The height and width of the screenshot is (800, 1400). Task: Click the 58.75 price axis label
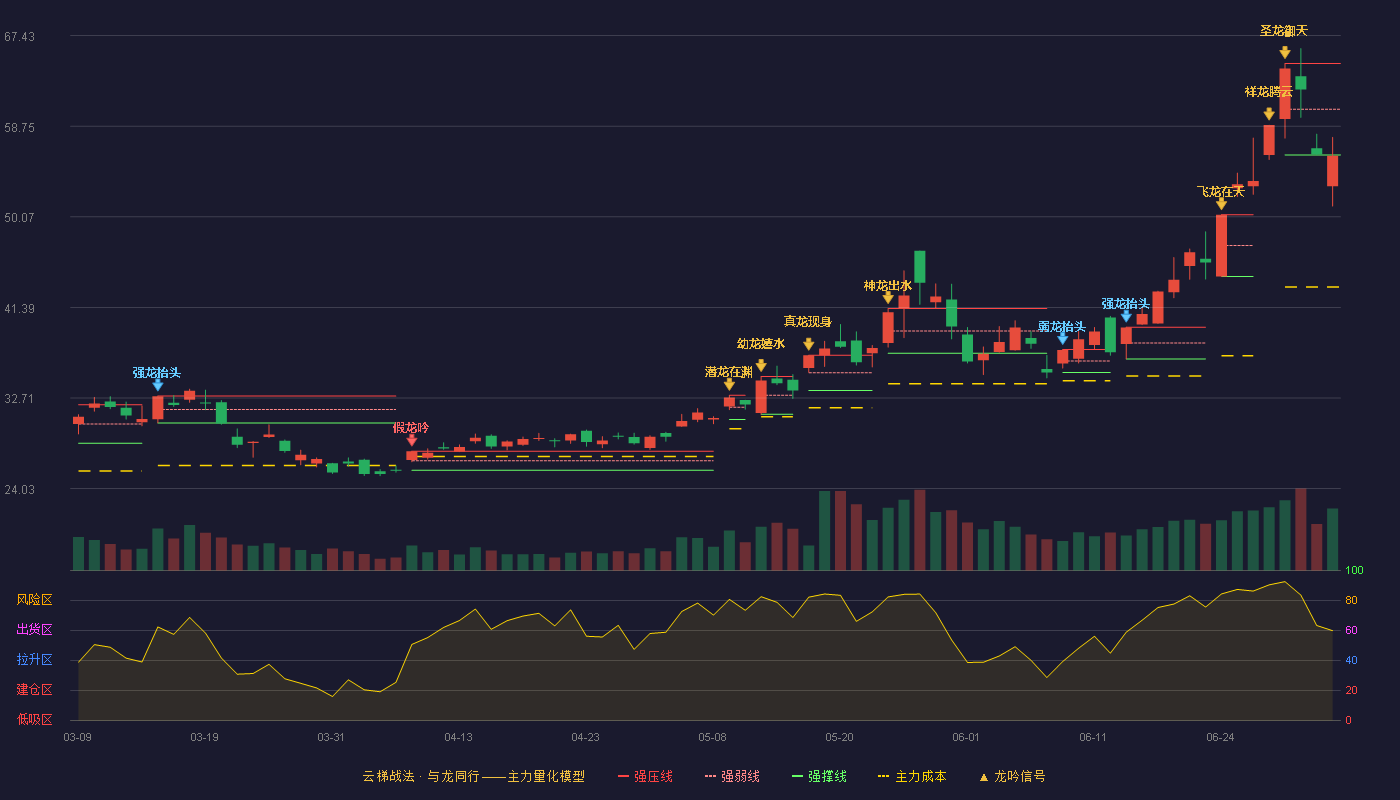(19, 127)
